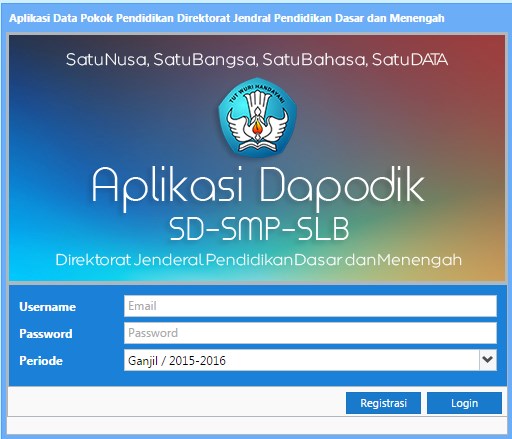Click the Username label

[47, 307]
